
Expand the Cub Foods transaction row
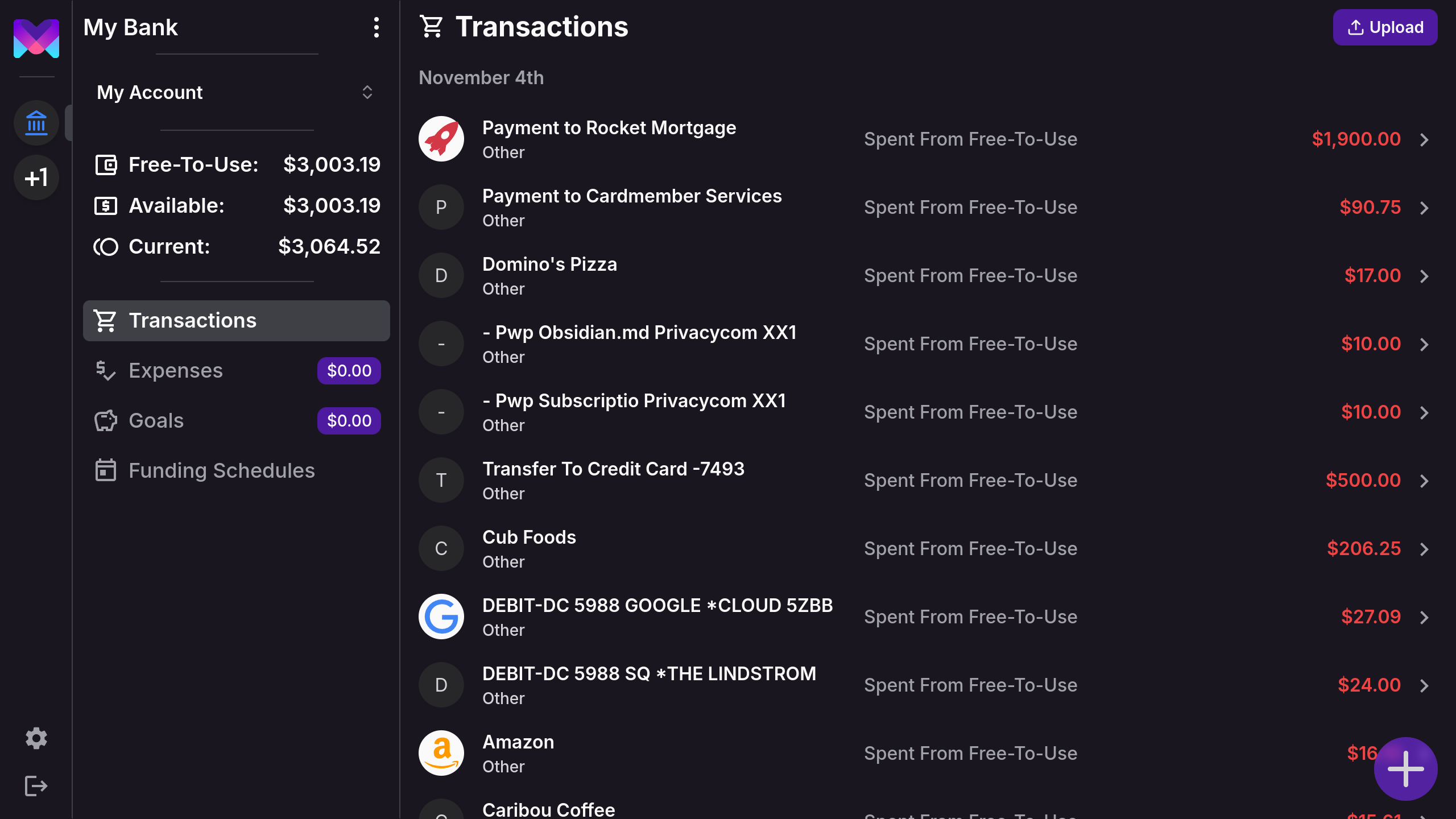coord(1424,549)
